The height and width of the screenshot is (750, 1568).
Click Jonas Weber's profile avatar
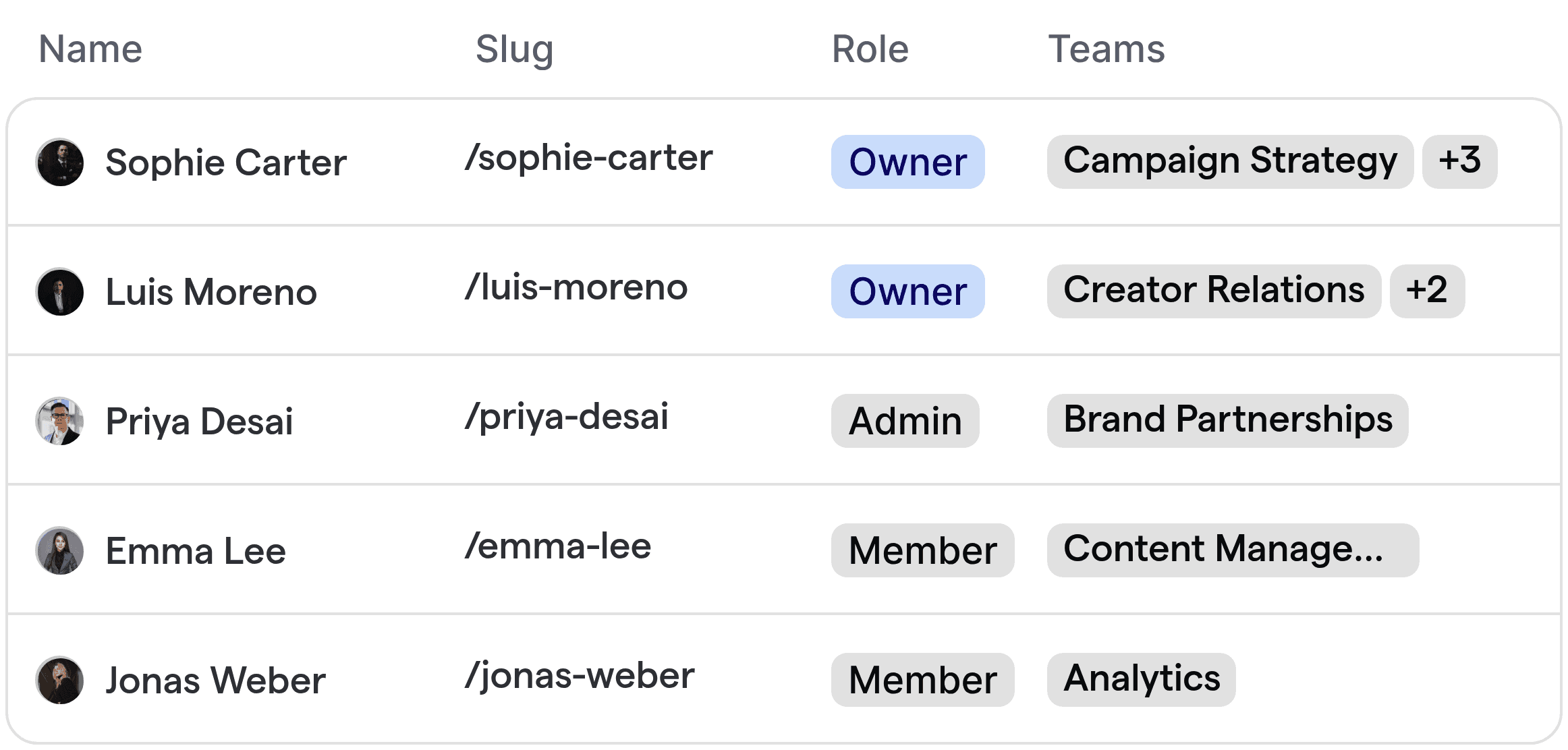60,679
